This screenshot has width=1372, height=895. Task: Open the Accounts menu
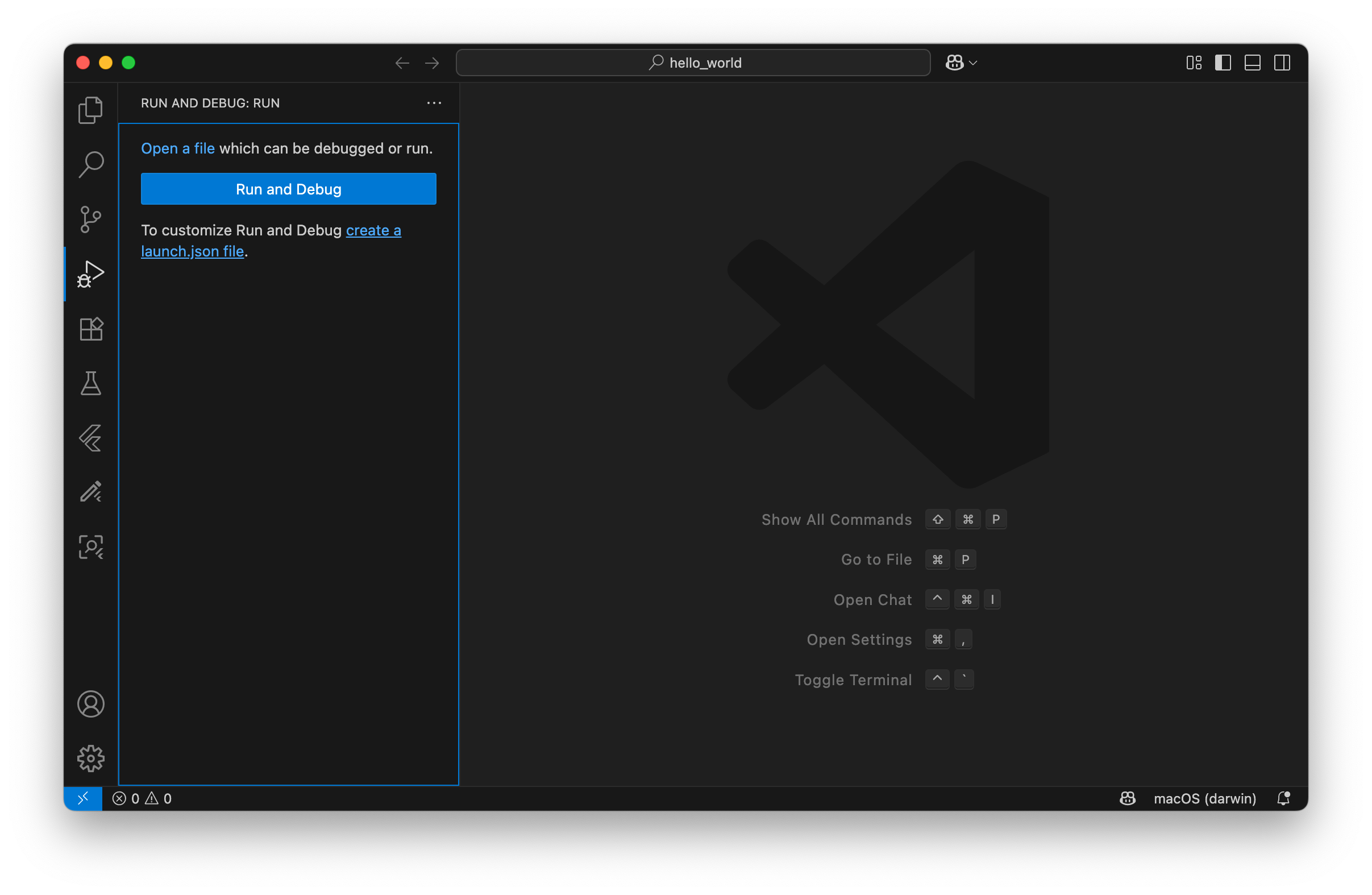[90, 704]
